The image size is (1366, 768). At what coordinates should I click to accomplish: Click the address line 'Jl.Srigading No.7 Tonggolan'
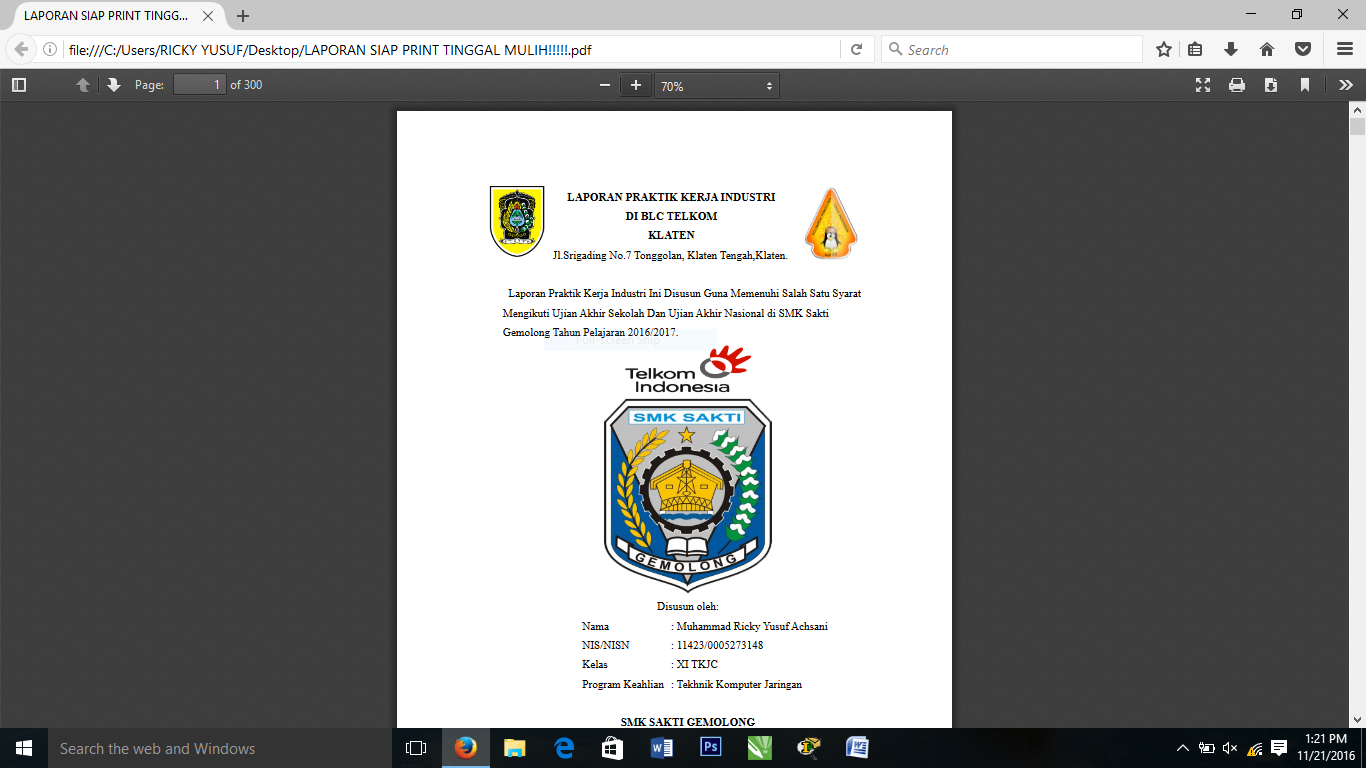pyautogui.click(x=670, y=255)
